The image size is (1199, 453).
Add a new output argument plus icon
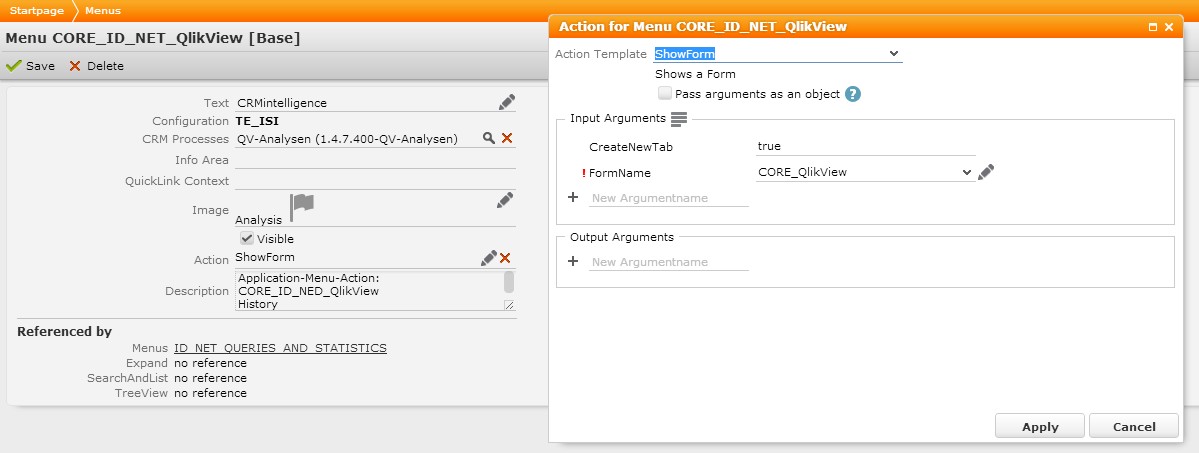[574, 262]
